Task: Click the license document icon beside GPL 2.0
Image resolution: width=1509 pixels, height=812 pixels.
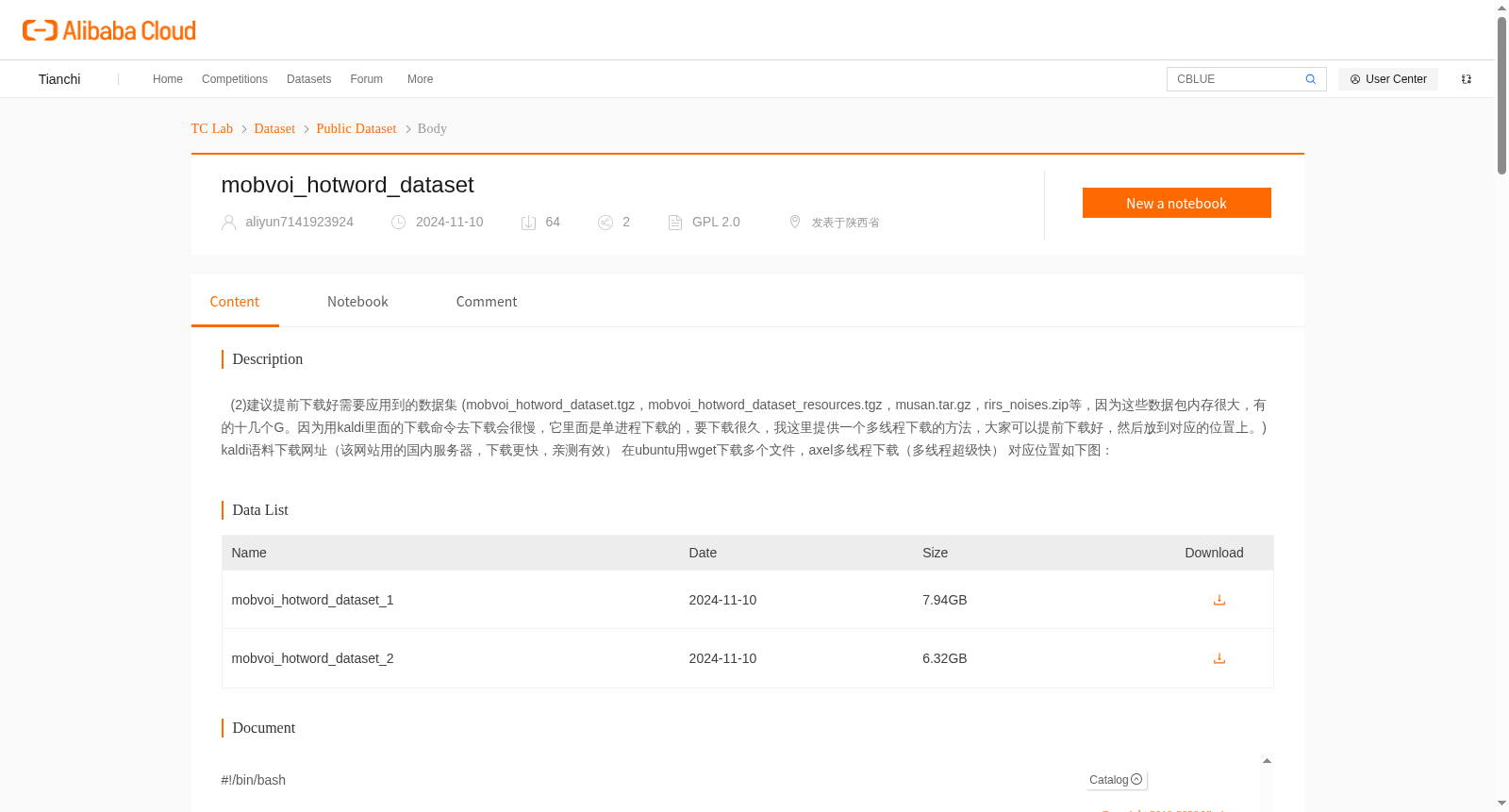Action: pyautogui.click(x=675, y=223)
